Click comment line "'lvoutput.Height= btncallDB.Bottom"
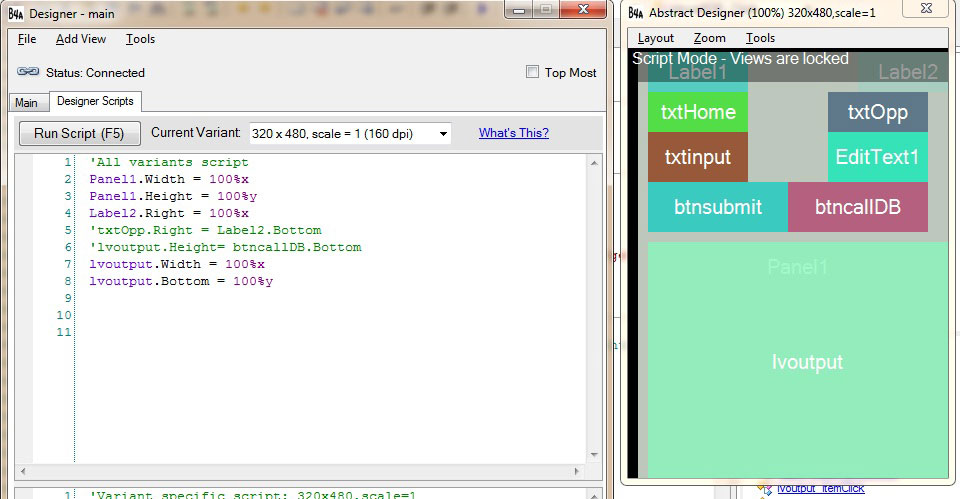The height and width of the screenshot is (499, 960). (x=225, y=247)
